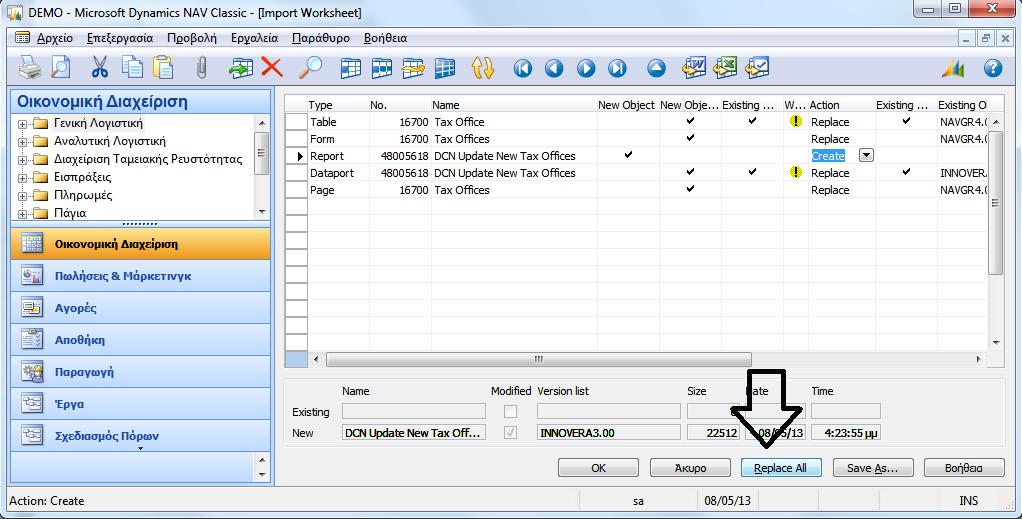Click the Replace All button
The height and width of the screenshot is (519, 1022).
[781, 467]
